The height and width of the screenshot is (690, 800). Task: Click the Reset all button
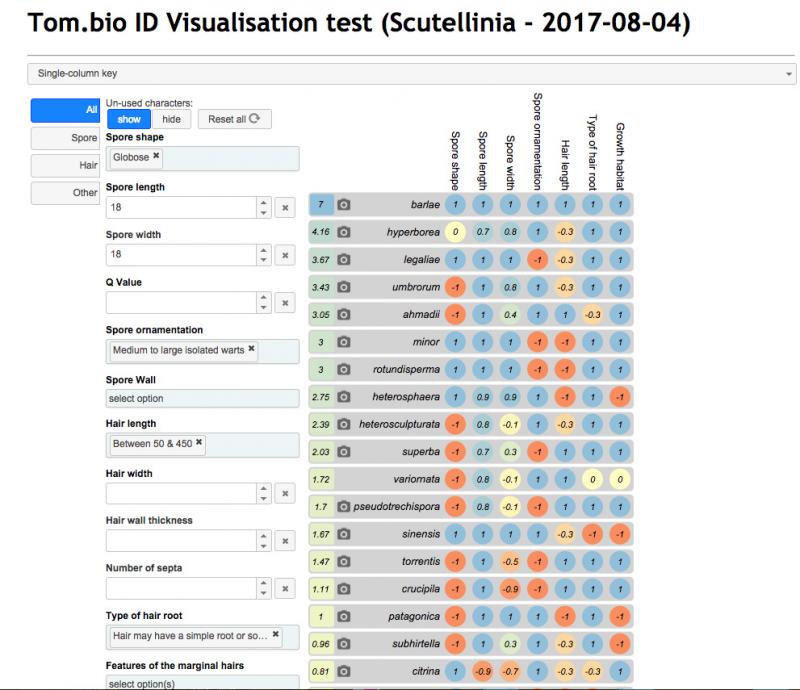[234, 119]
